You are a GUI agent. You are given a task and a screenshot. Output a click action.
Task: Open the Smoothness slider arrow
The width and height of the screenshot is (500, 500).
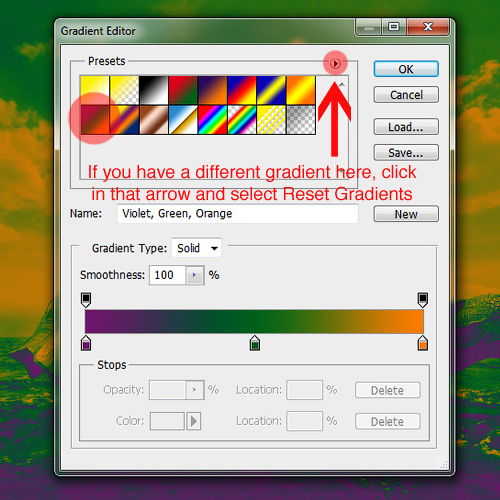195,275
